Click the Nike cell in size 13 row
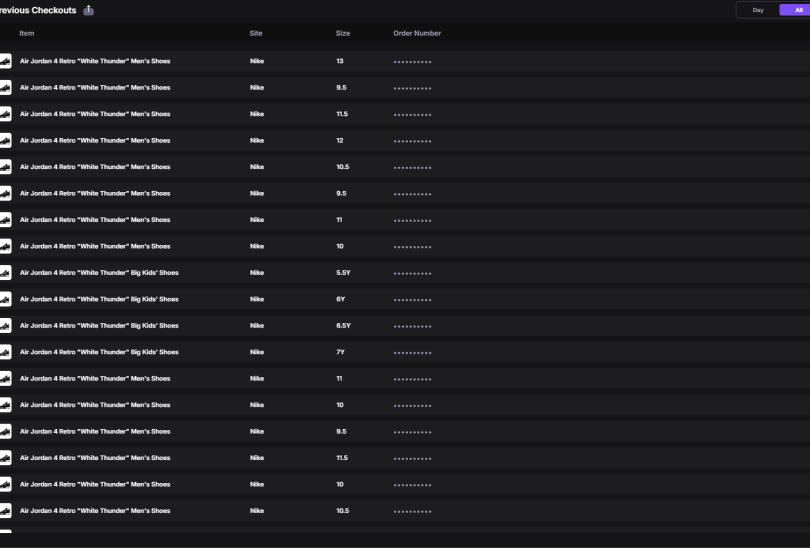Viewport: 810px width, 548px height. click(x=257, y=61)
